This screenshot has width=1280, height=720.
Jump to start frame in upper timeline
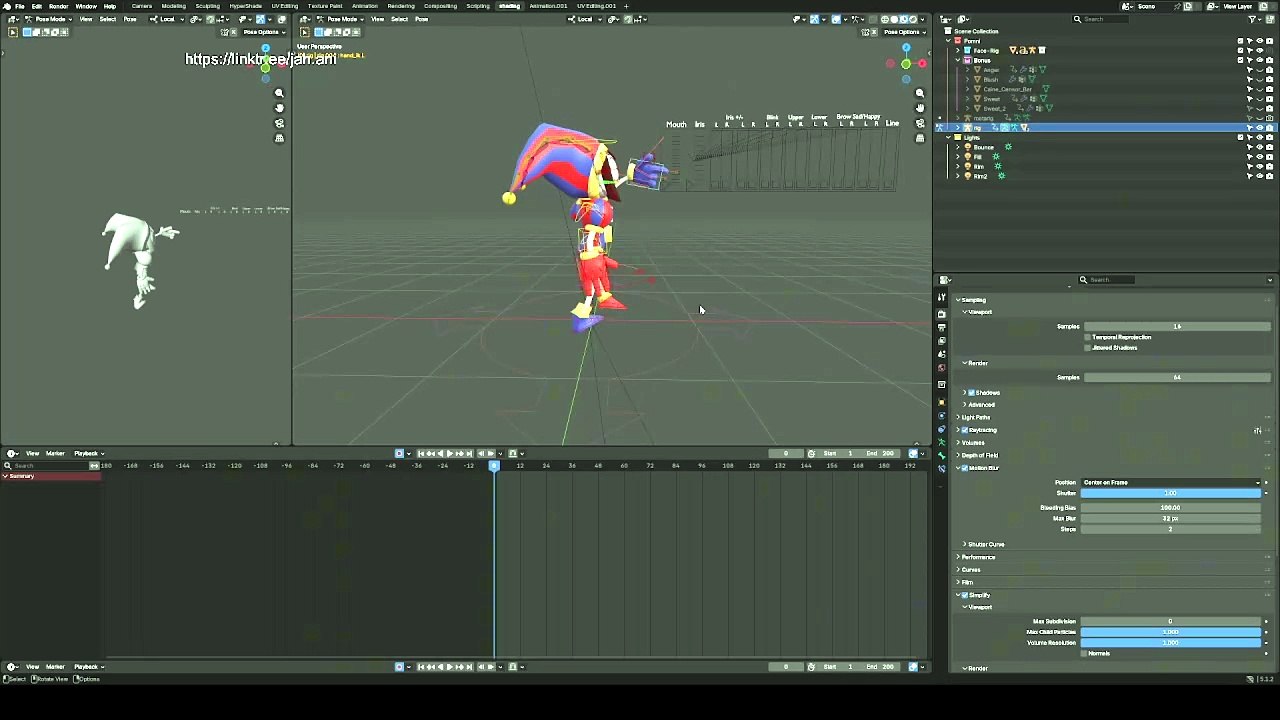[422, 454]
